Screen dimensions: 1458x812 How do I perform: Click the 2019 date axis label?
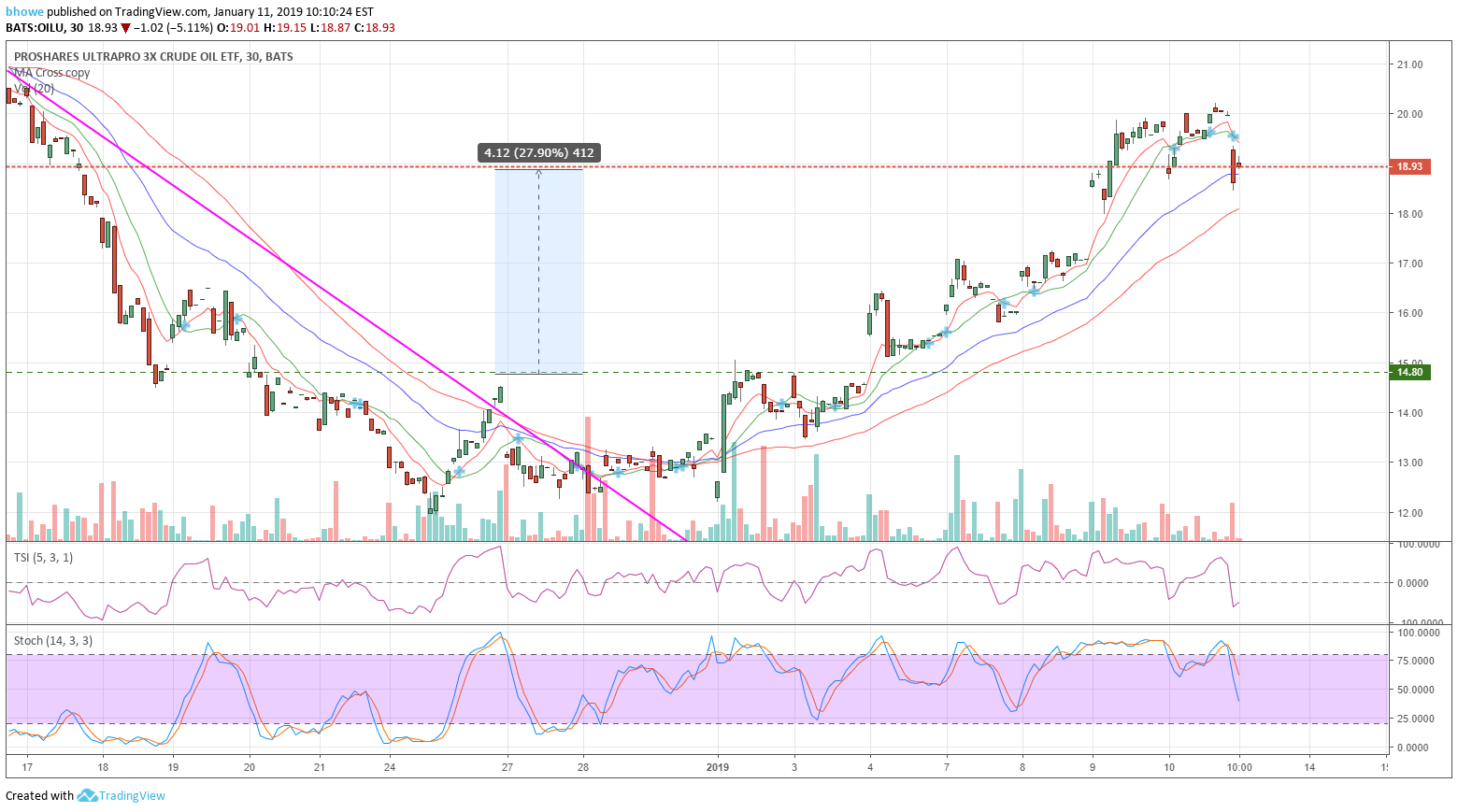coord(718,768)
